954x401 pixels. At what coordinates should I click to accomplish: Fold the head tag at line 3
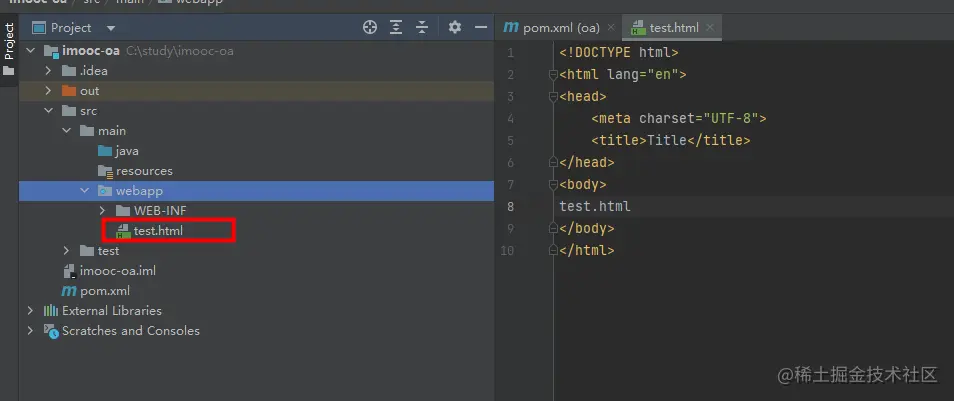point(553,97)
